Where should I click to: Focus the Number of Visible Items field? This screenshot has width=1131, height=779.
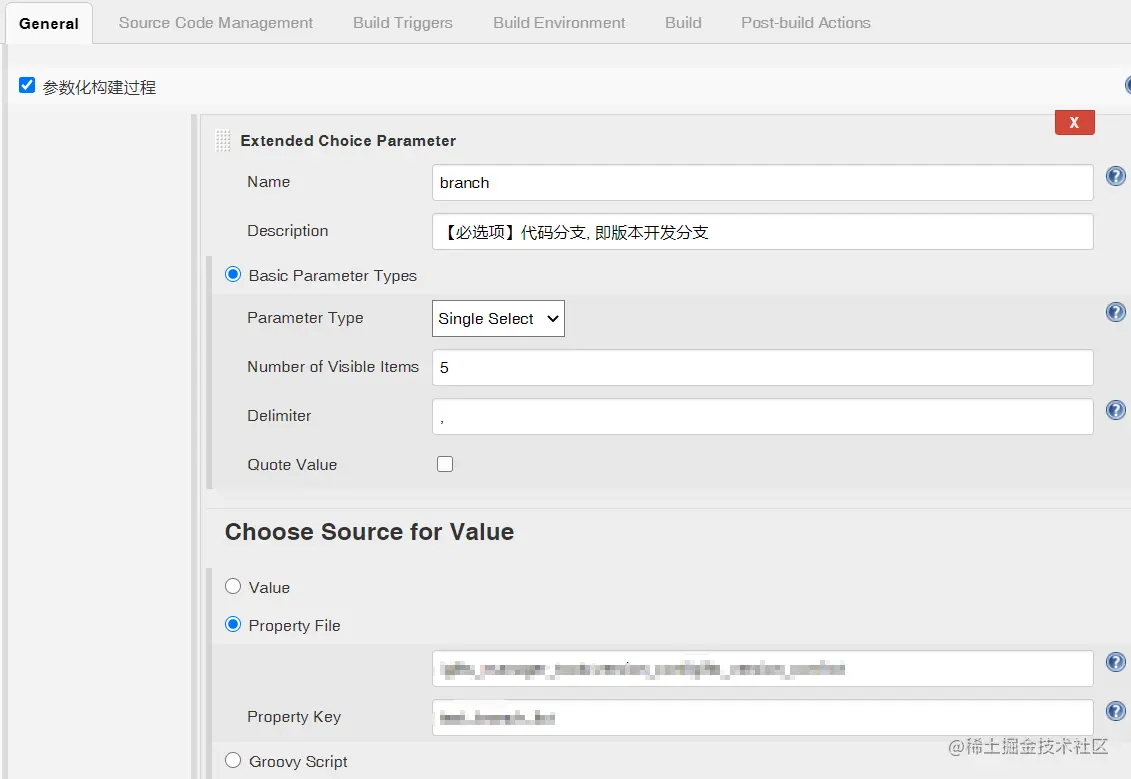click(x=762, y=368)
